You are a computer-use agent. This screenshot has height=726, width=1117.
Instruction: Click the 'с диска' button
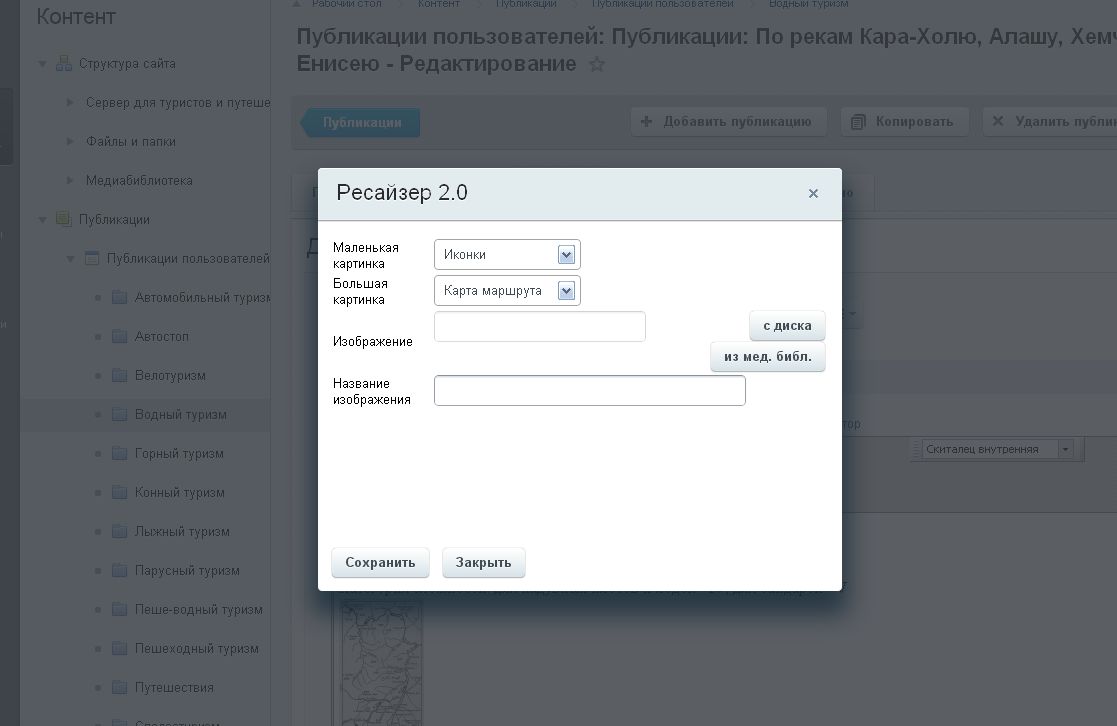point(787,326)
